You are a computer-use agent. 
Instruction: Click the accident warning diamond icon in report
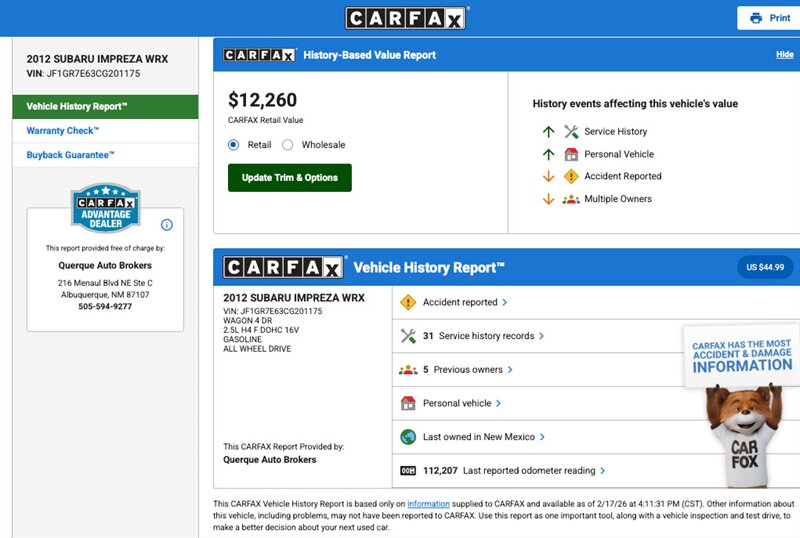(407, 302)
